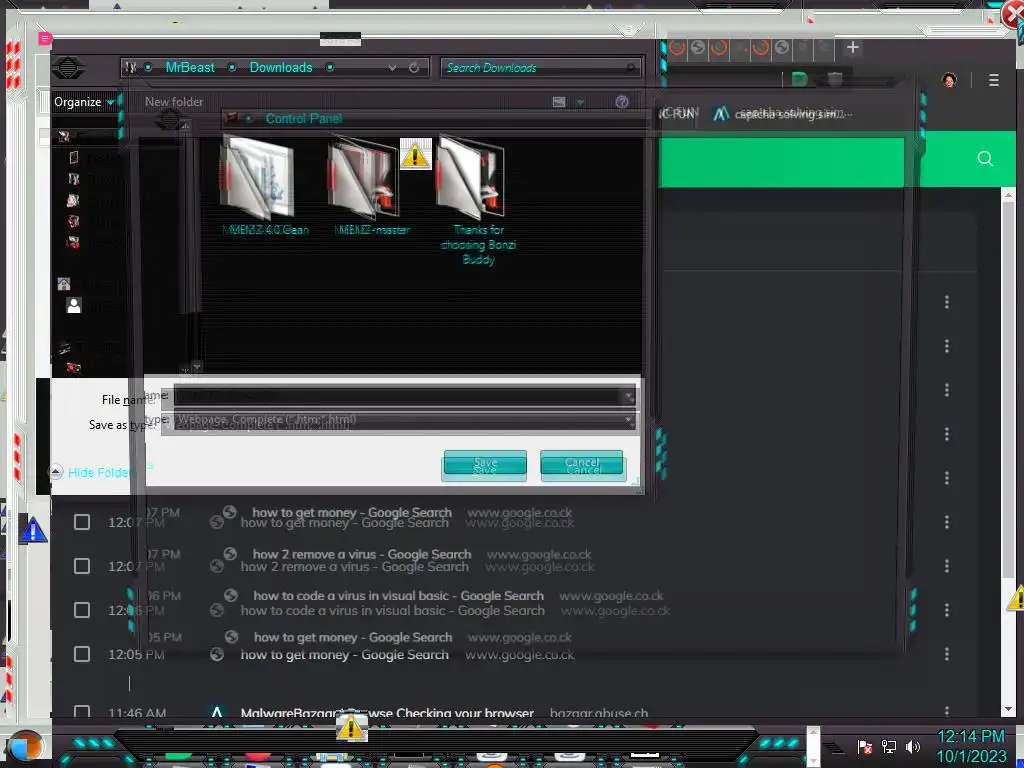Open the address bar path history chevron
Image resolution: width=1024 pixels, height=768 pixels.
click(392, 68)
